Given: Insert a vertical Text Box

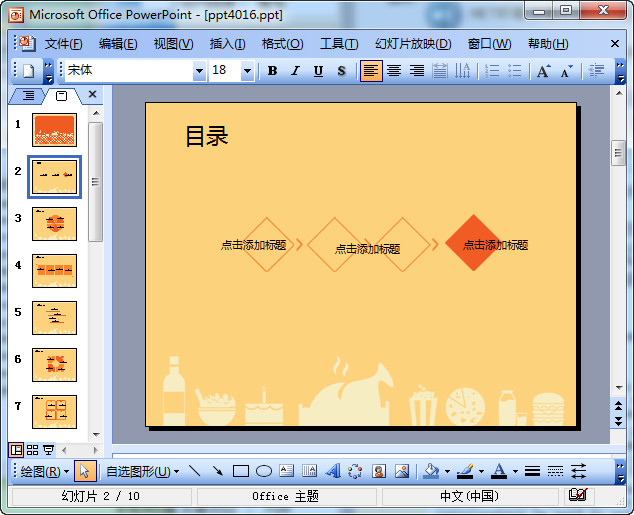Looking at the screenshot, I should point(310,471).
